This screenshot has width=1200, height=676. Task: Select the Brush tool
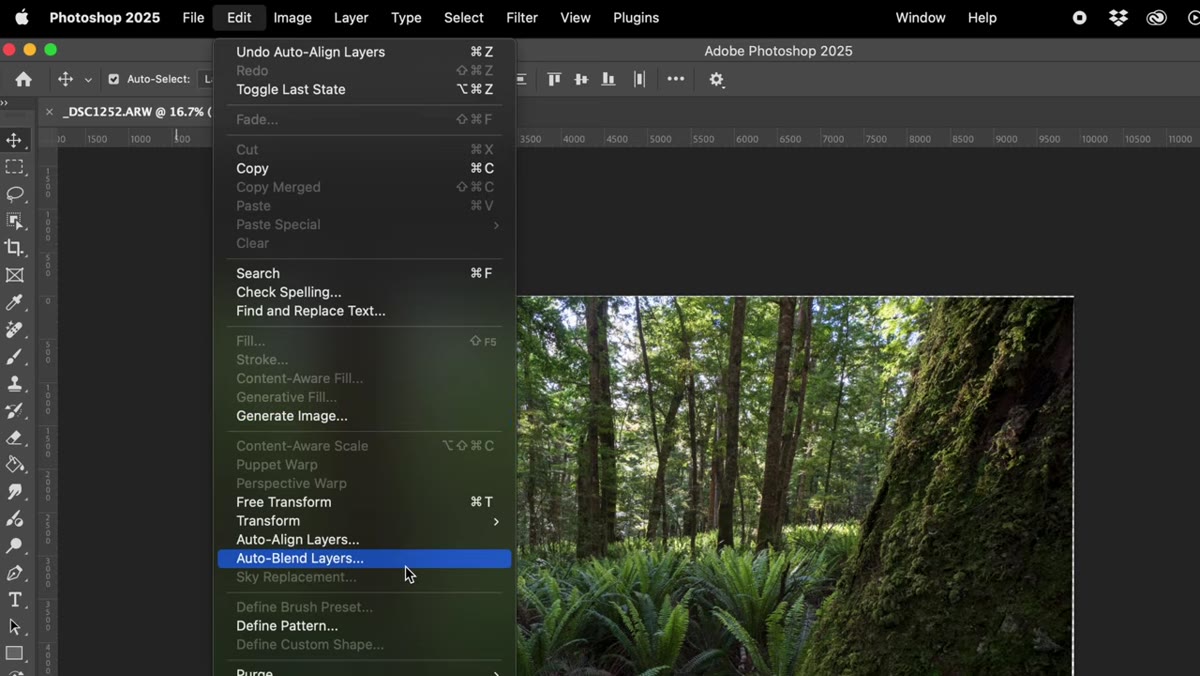click(14, 356)
